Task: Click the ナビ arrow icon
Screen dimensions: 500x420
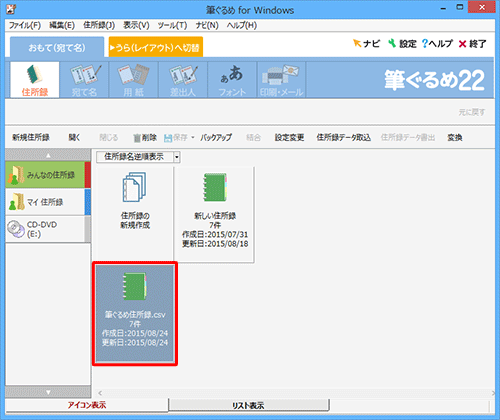Action: 366,44
